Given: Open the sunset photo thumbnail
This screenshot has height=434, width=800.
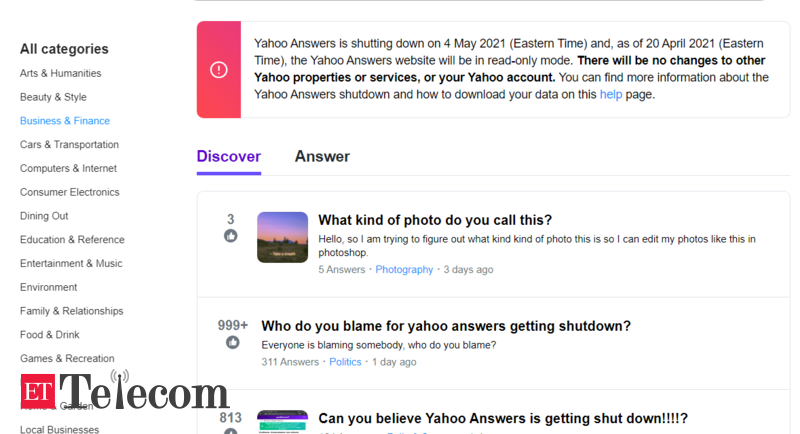Looking at the screenshot, I should 282,237.
